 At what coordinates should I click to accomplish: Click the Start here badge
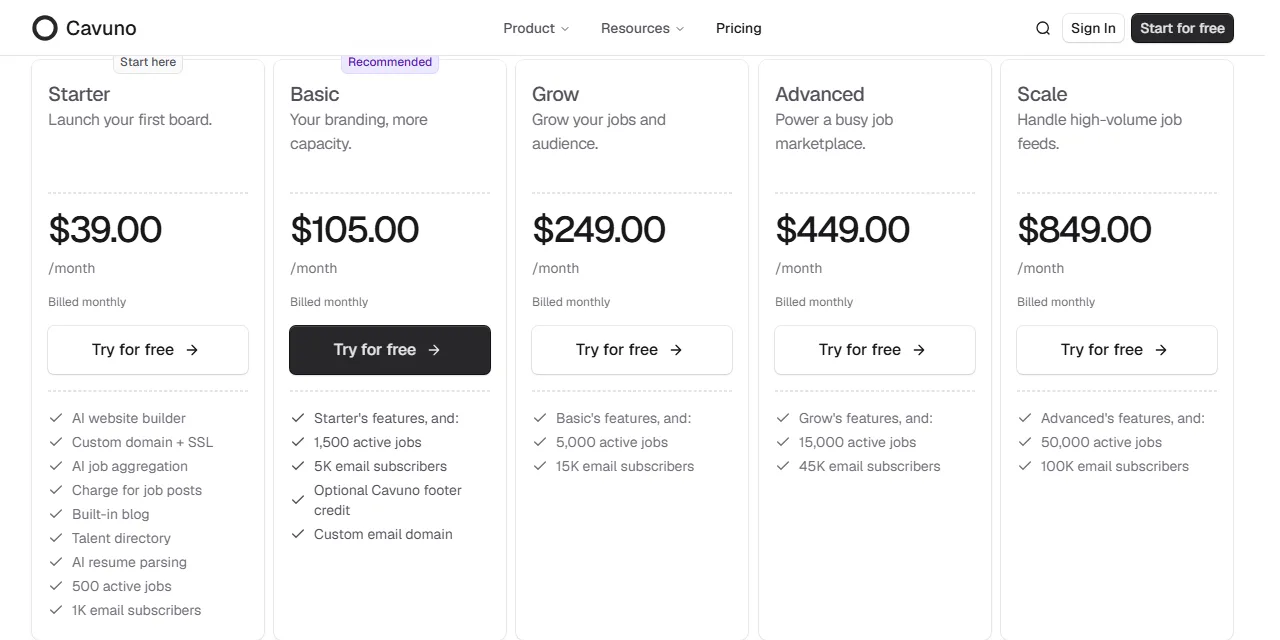(x=148, y=62)
